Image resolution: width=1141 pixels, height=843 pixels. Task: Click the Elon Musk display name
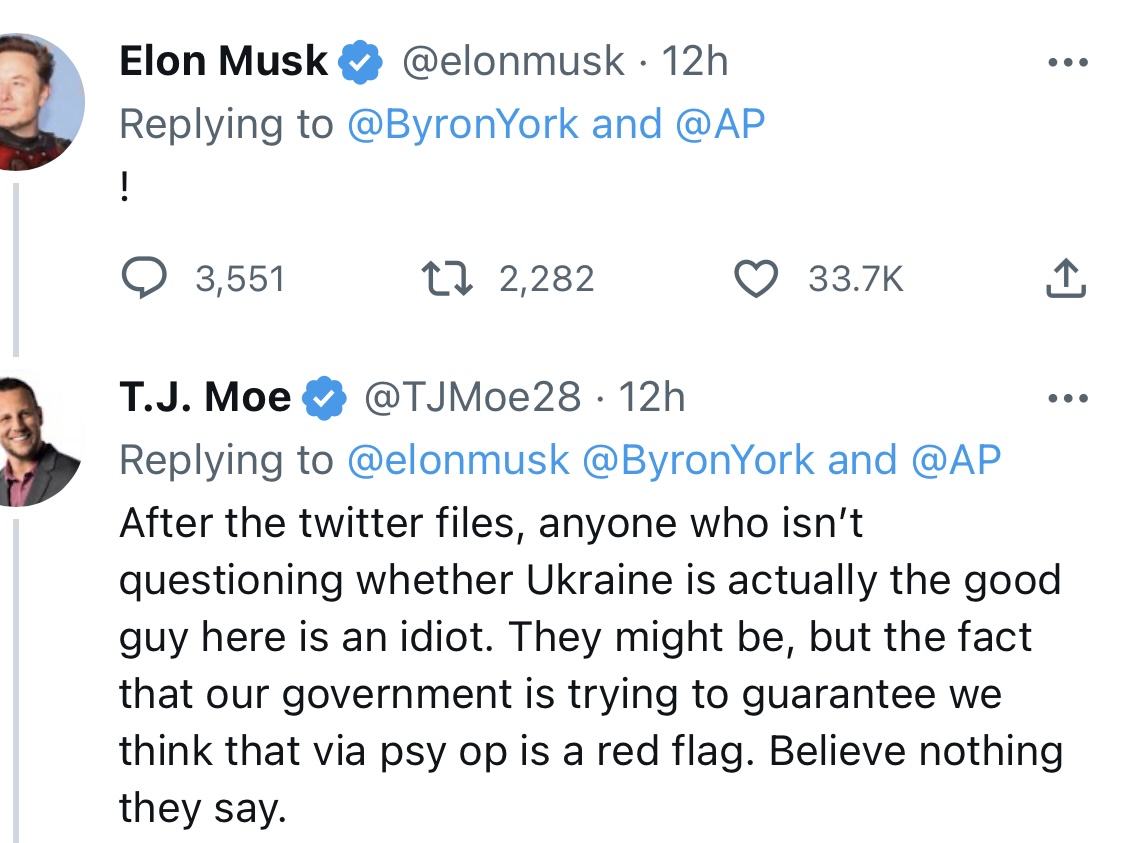tap(223, 61)
